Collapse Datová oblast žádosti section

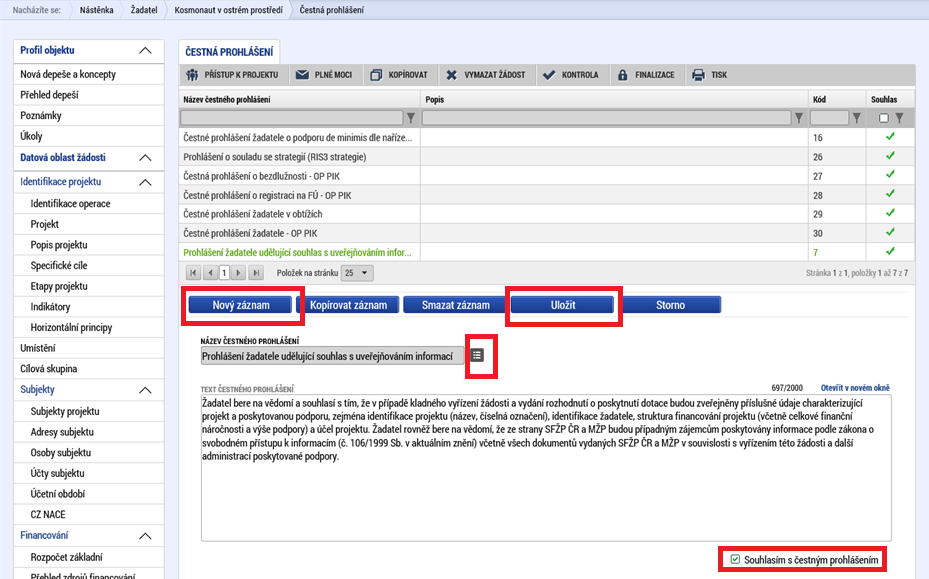145,158
